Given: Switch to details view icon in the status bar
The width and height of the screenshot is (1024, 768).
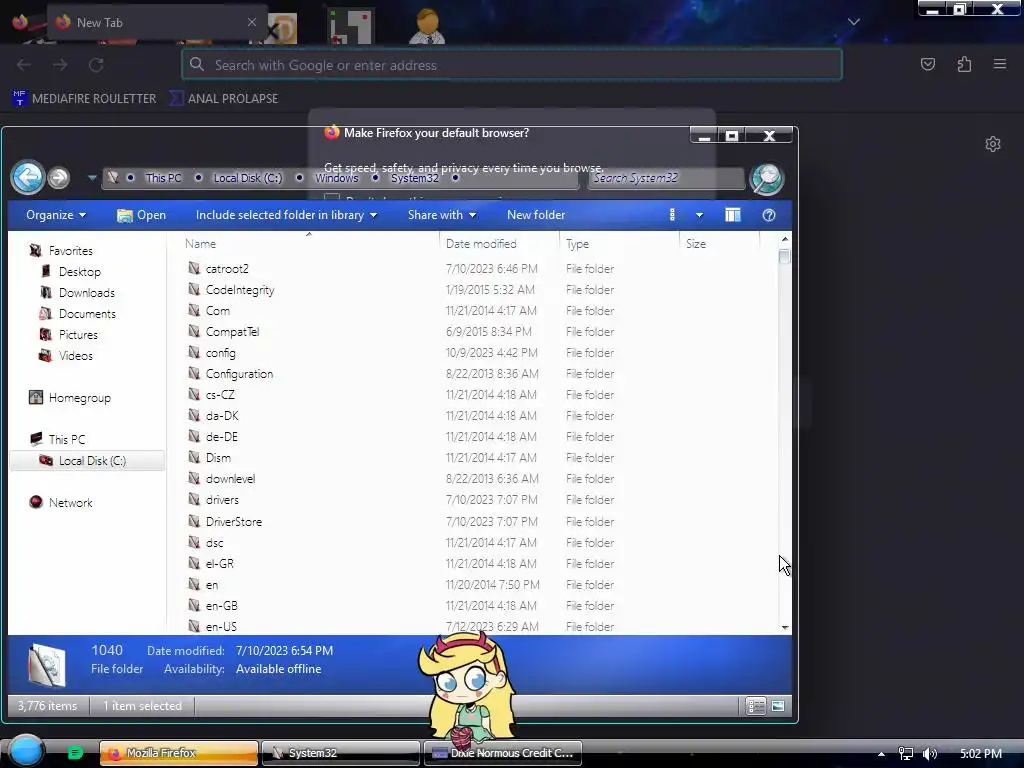Looking at the screenshot, I should (756, 706).
